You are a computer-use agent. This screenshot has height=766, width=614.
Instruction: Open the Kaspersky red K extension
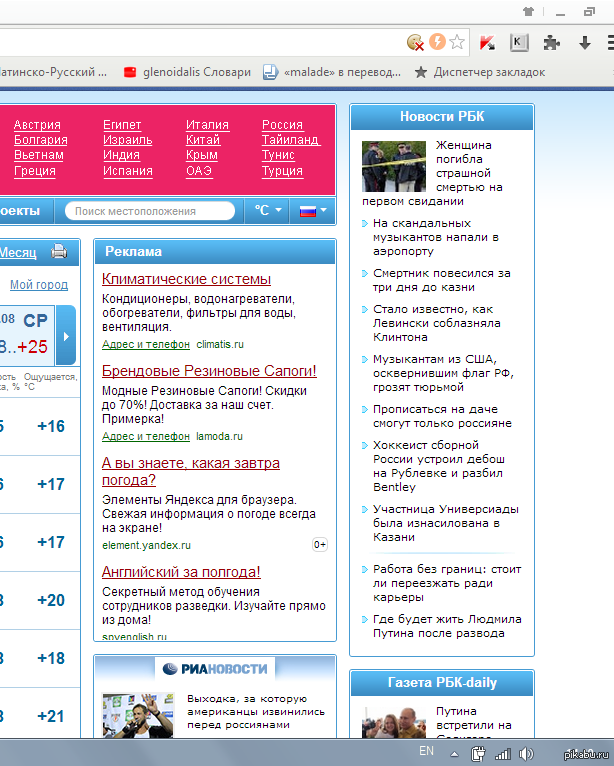tap(487, 42)
